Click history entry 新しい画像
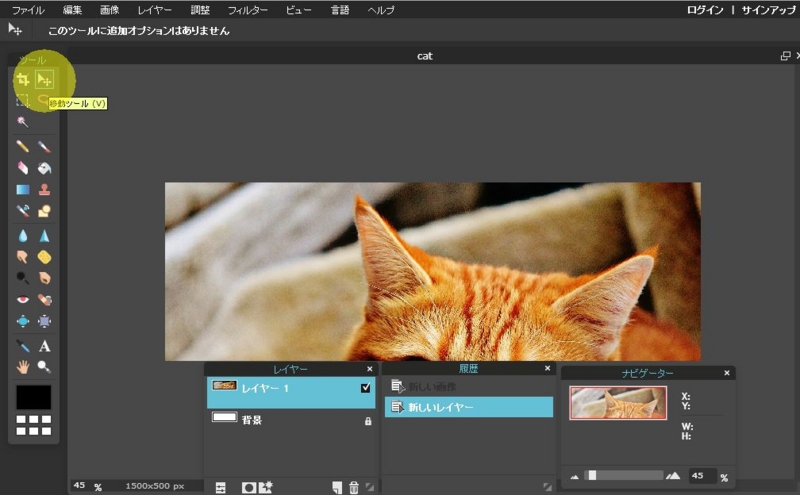The height and width of the screenshot is (495, 800). [469, 386]
